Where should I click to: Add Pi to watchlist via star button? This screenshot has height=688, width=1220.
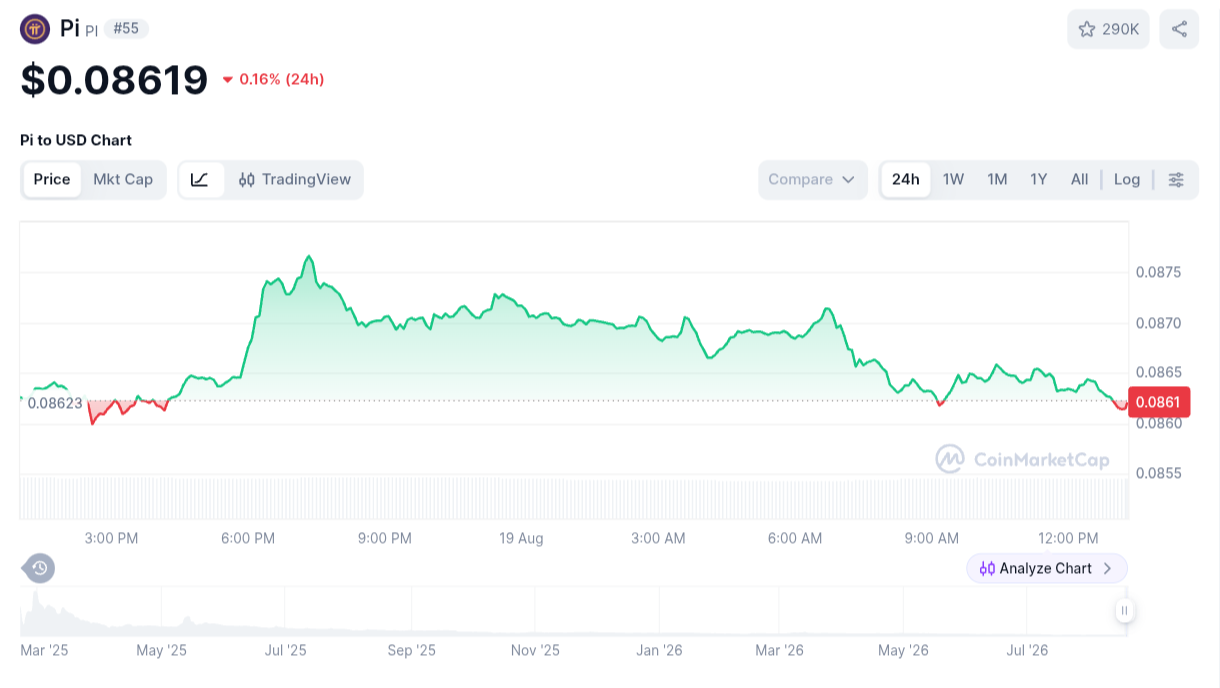(1108, 29)
